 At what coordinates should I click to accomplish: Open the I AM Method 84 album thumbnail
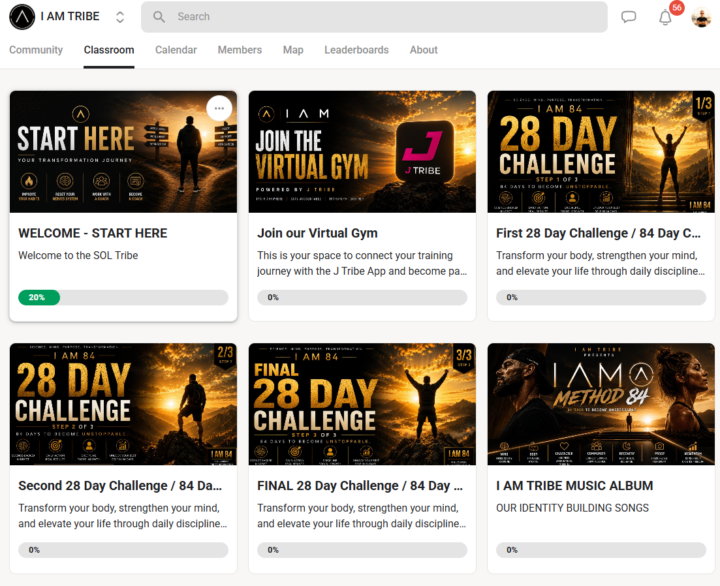(601, 404)
